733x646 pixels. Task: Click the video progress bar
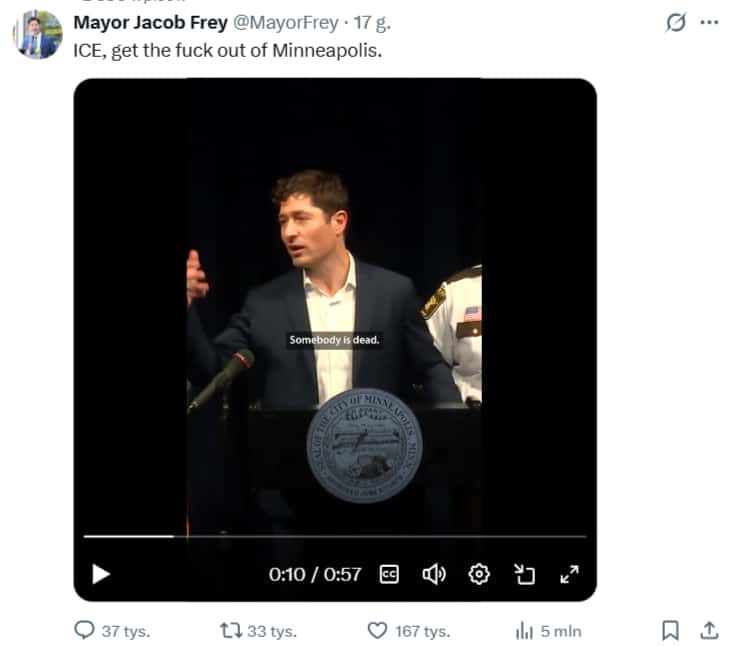click(335, 537)
